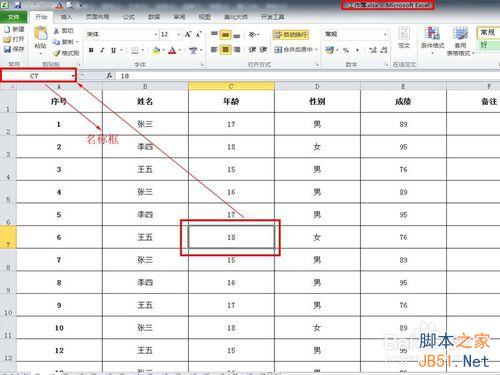Open the 数字 number group dialog launcher
Viewport: 500px width, 375px height.
pos(386,65)
